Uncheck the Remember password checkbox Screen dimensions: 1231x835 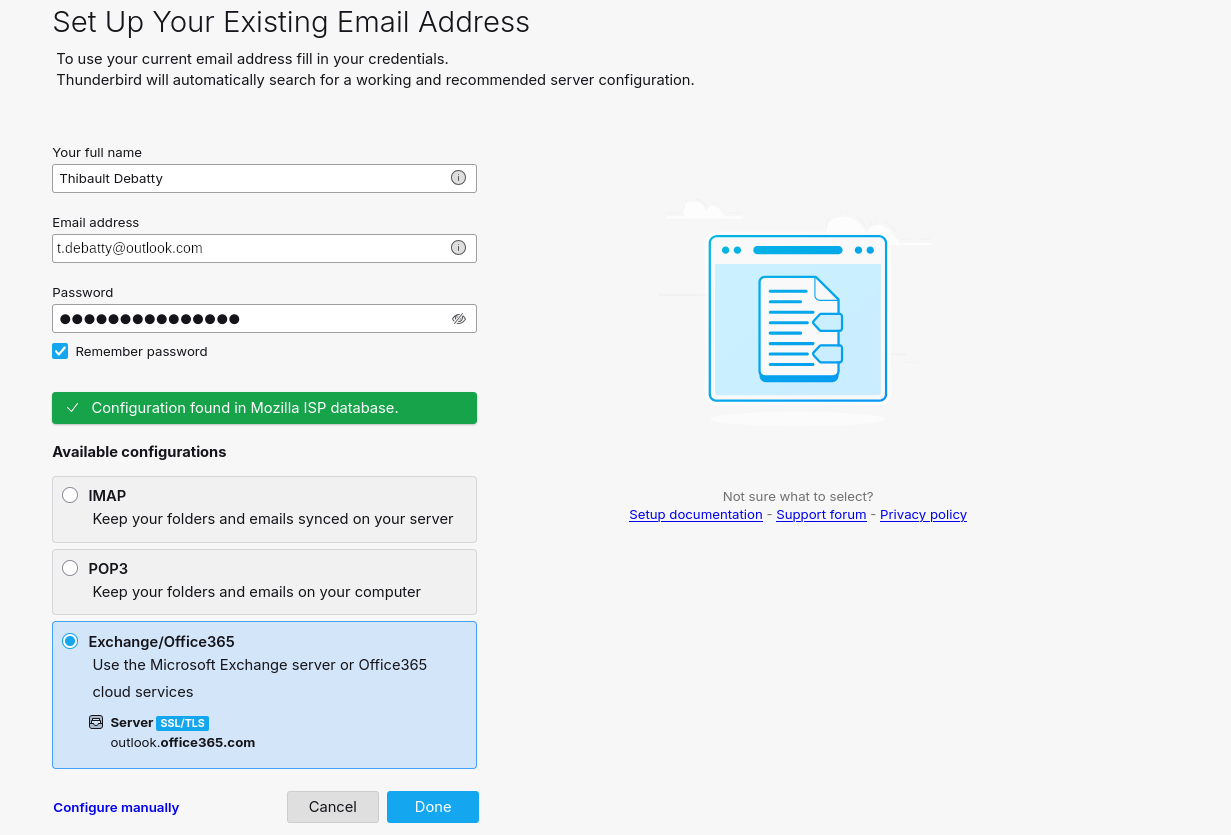61,351
